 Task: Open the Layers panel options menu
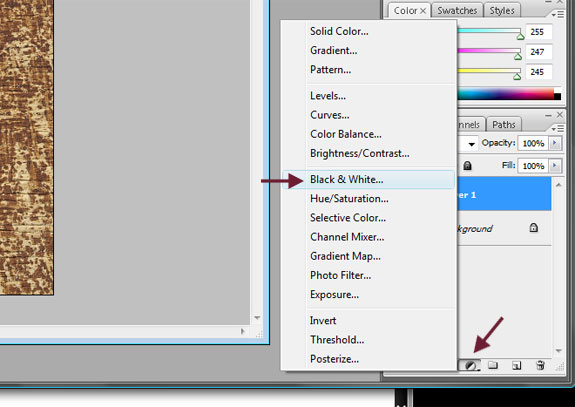tap(558, 128)
